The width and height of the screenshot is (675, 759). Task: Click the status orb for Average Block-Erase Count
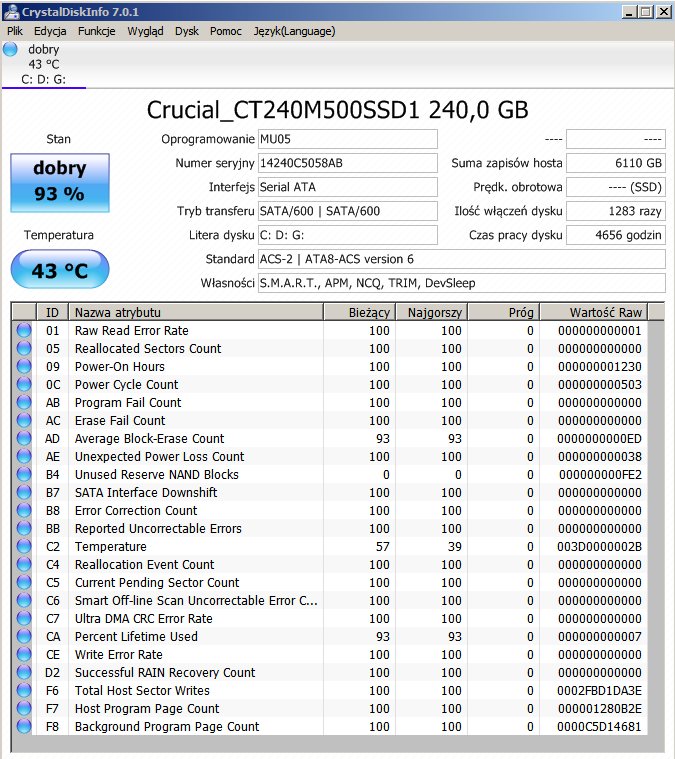click(x=24, y=438)
